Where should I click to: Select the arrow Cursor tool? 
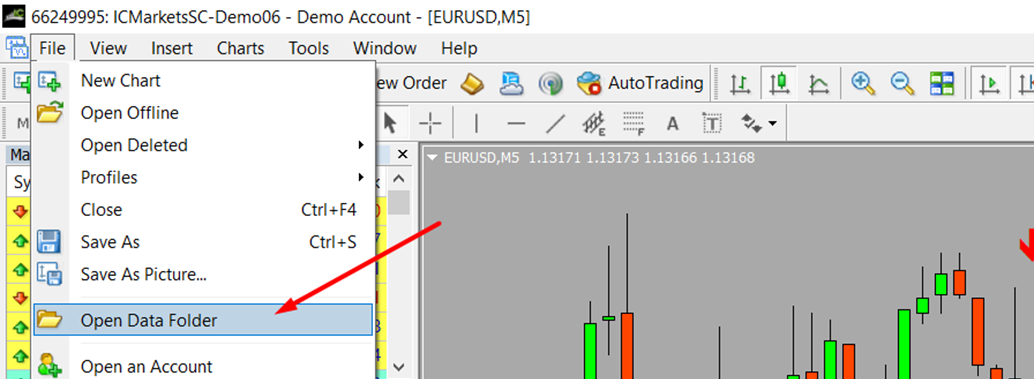(390, 123)
